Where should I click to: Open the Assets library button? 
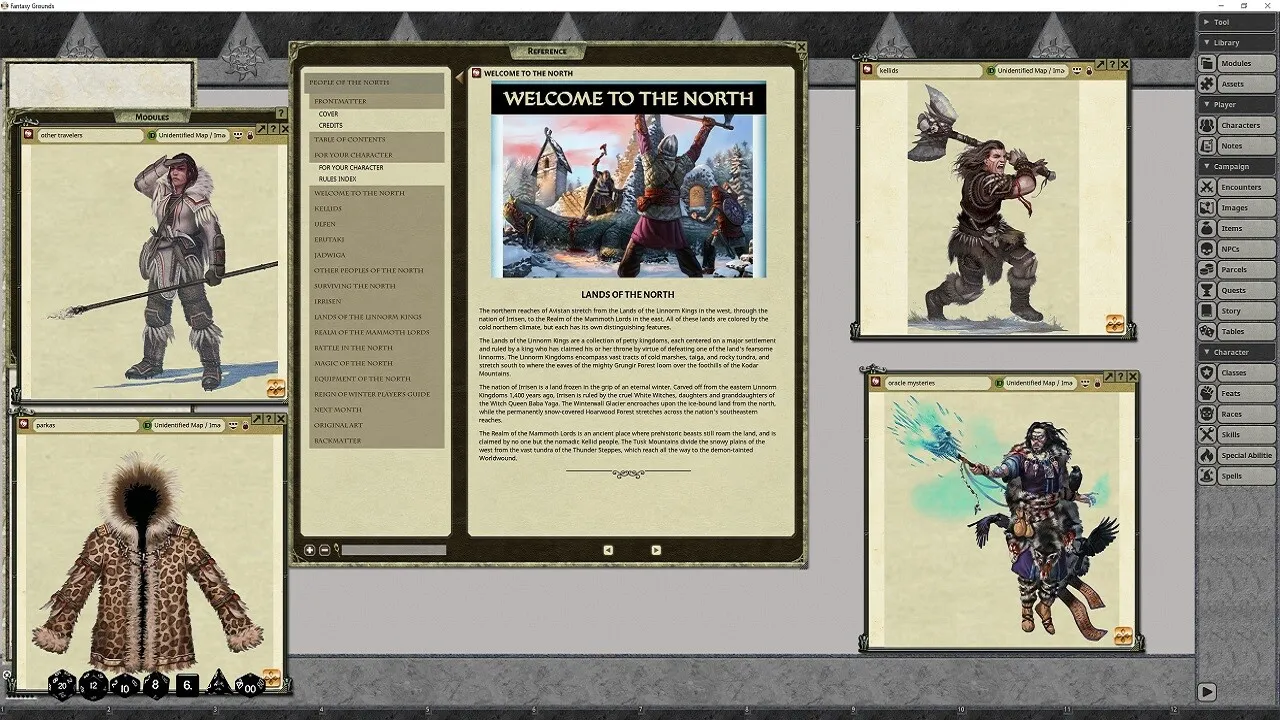pos(1237,84)
